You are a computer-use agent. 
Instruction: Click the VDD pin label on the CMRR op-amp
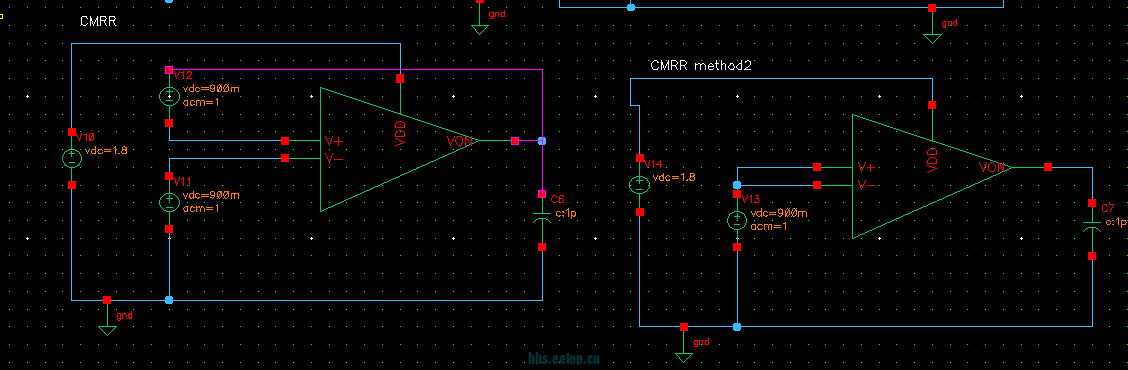click(x=401, y=134)
